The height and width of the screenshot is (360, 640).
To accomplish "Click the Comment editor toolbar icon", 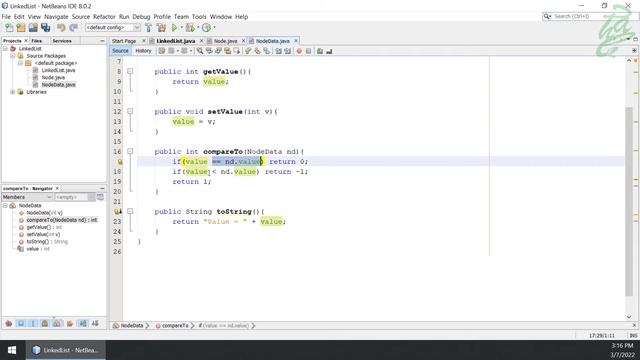I will [x=320, y=51].
